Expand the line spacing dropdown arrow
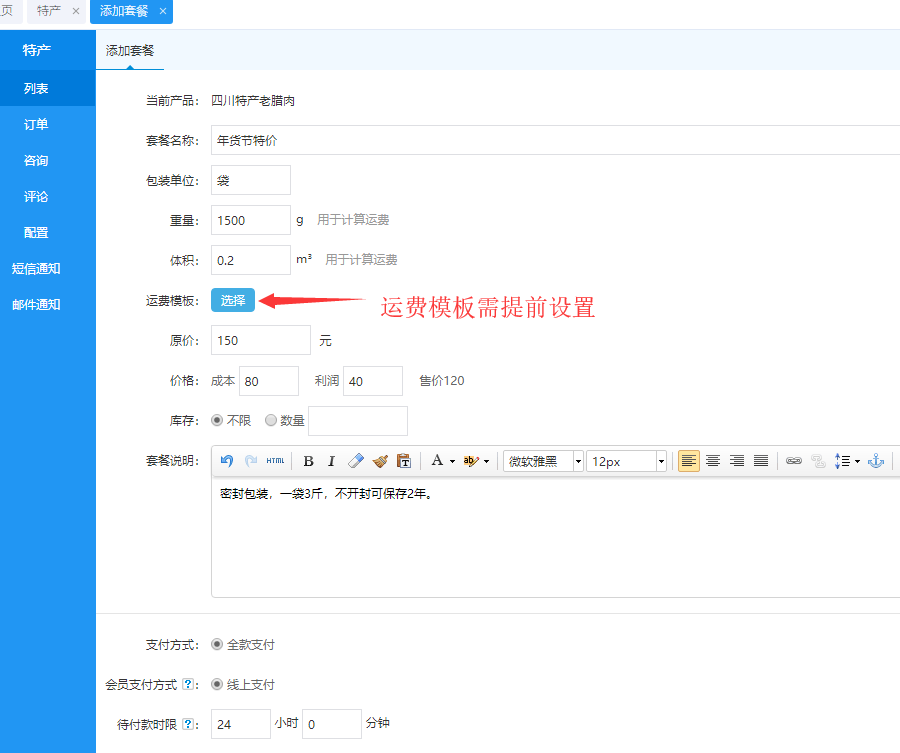This screenshot has width=900, height=753. click(x=857, y=461)
